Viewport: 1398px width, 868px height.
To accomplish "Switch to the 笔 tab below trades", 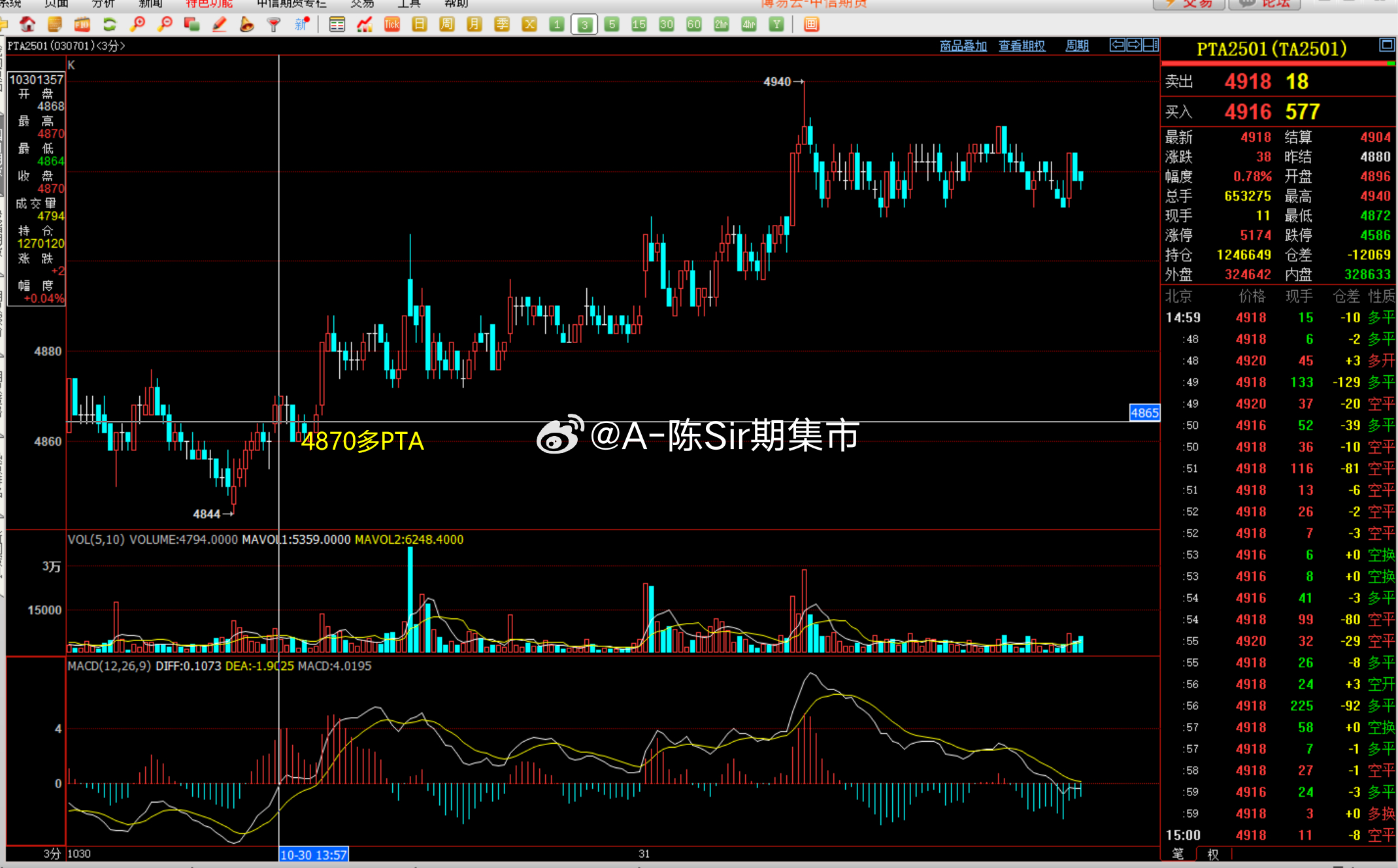I will (1178, 854).
